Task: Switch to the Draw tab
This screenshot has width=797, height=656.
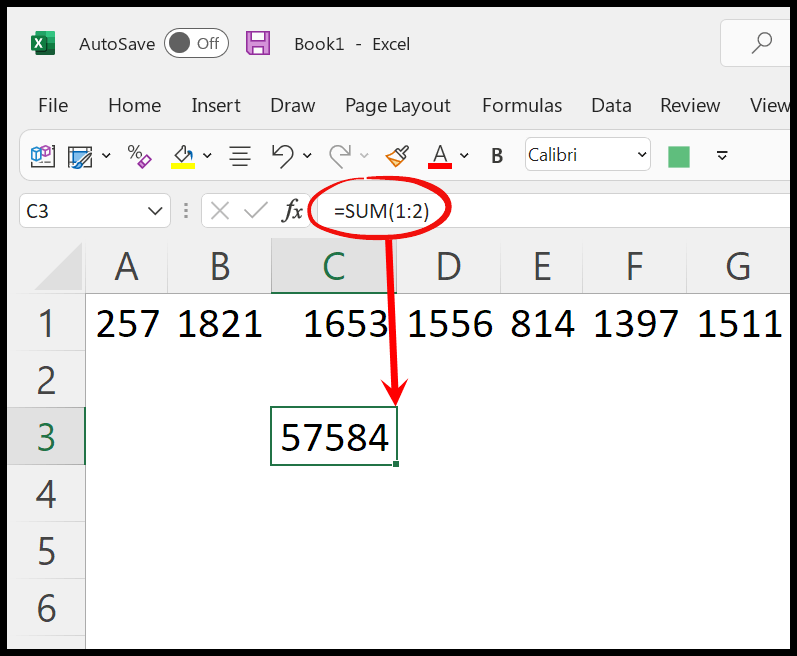Action: (293, 105)
